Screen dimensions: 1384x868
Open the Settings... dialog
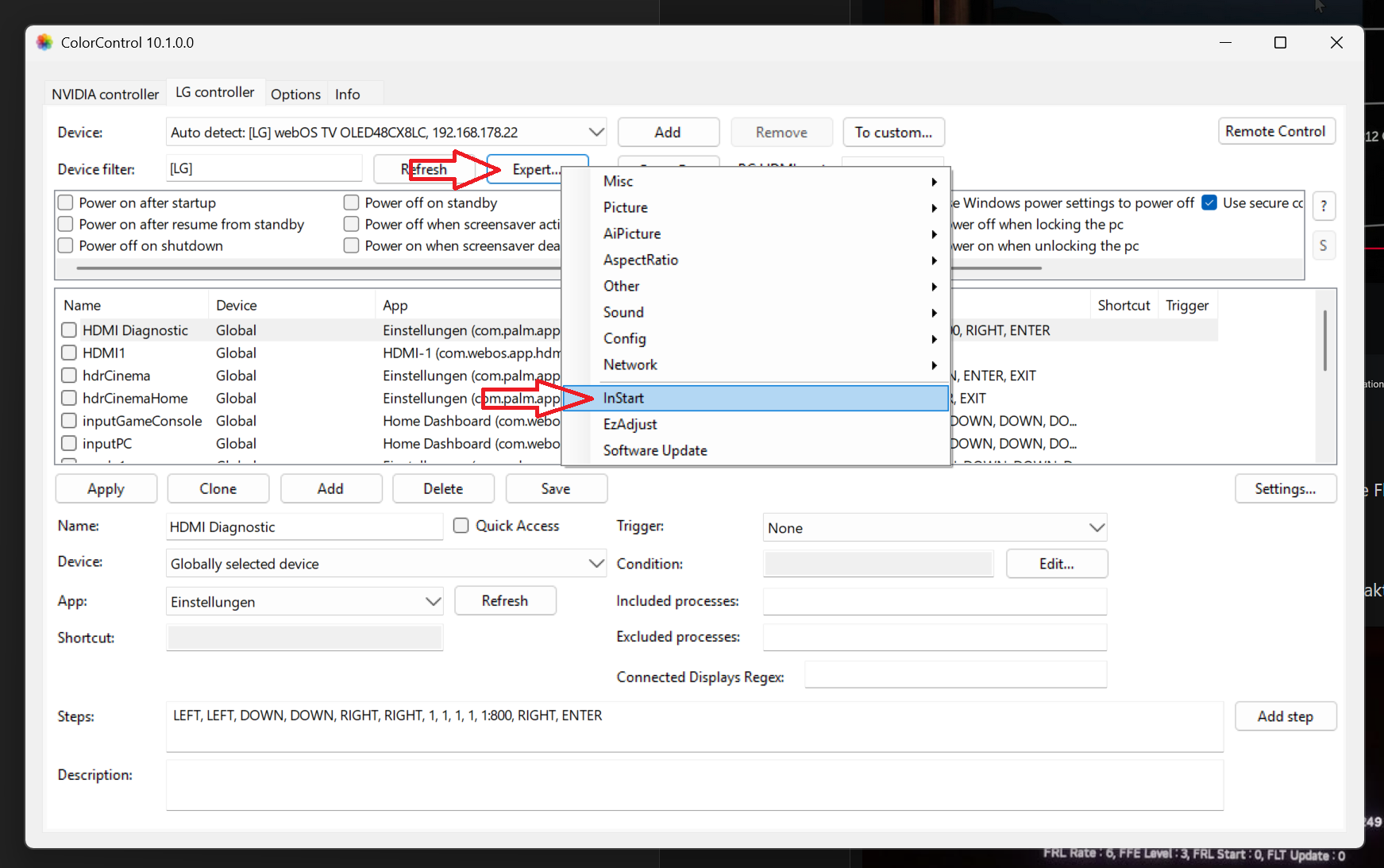click(1286, 488)
